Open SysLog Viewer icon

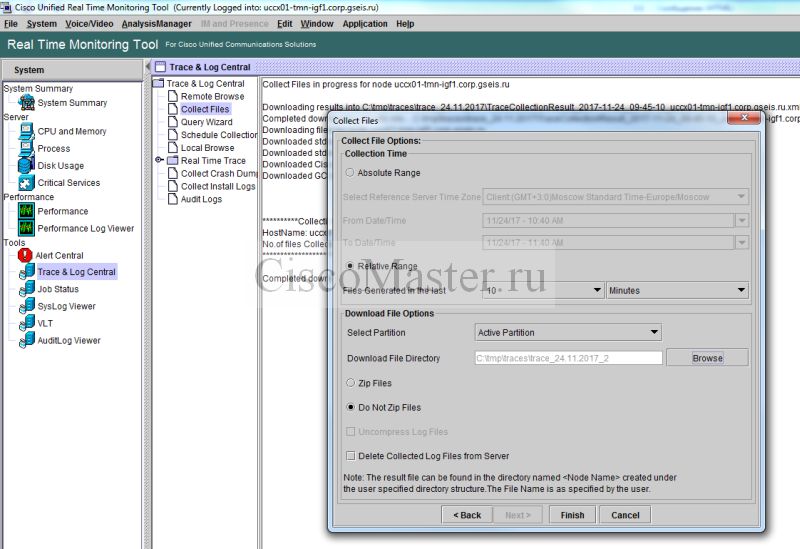pos(27,306)
